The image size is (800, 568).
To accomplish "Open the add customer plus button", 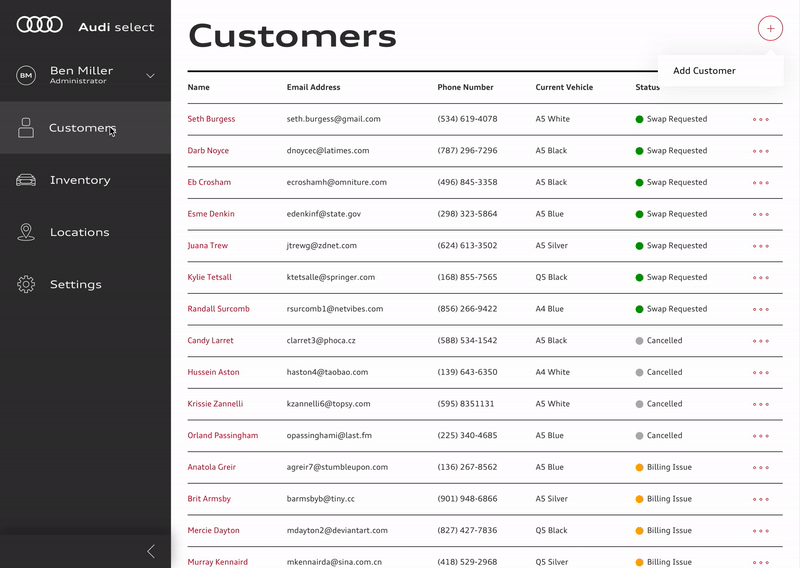I will coord(770,29).
